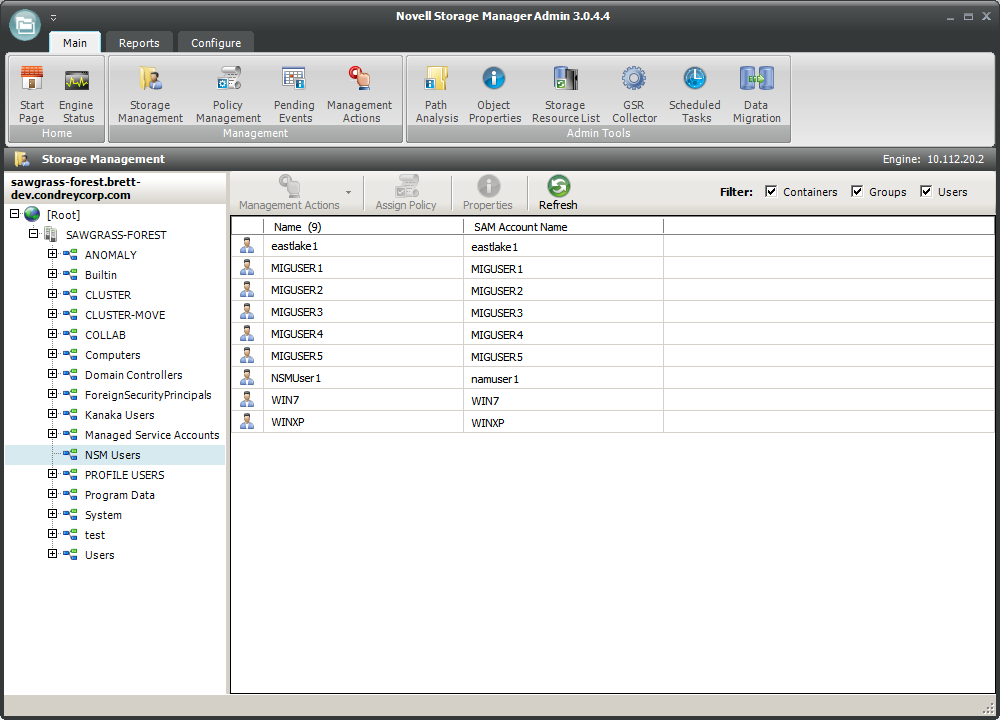Screen dimensions: 1000x720
Task: Open the Management Actions dropdown arrow
Action: [348, 193]
